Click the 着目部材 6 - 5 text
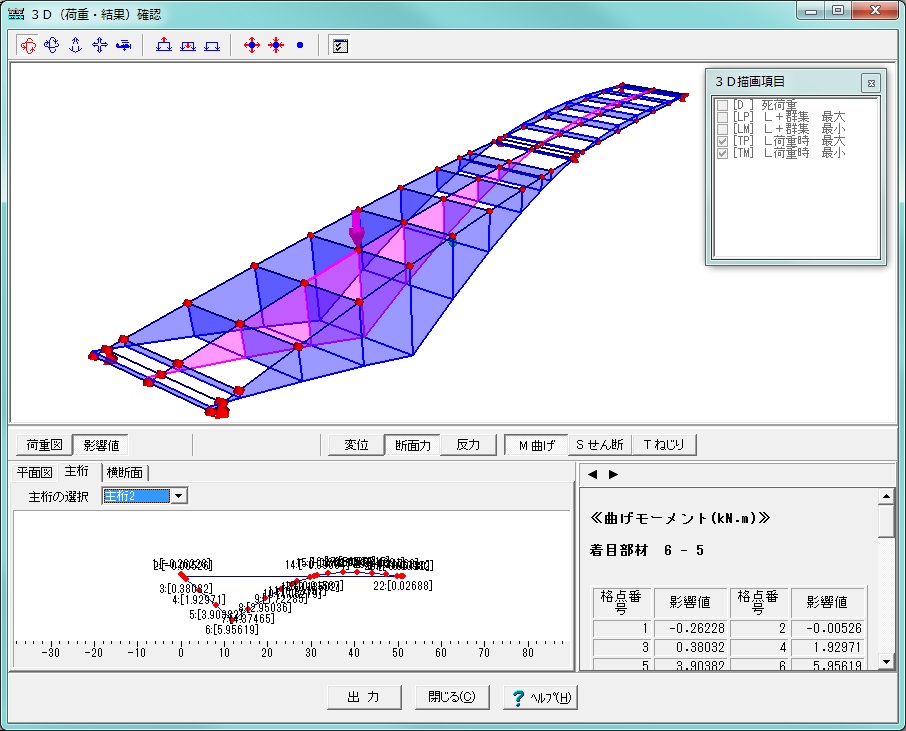 647,550
